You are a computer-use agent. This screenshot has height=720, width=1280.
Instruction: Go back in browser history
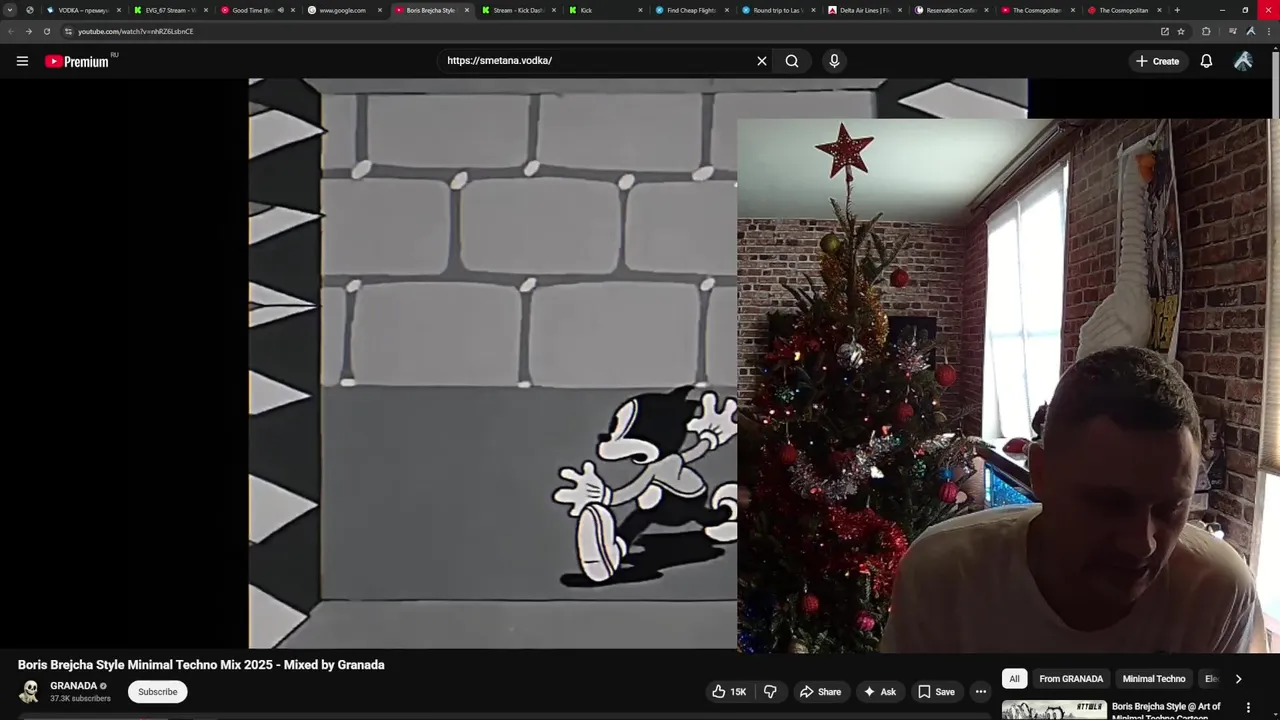pyautogui.click(x=11, y=31)
